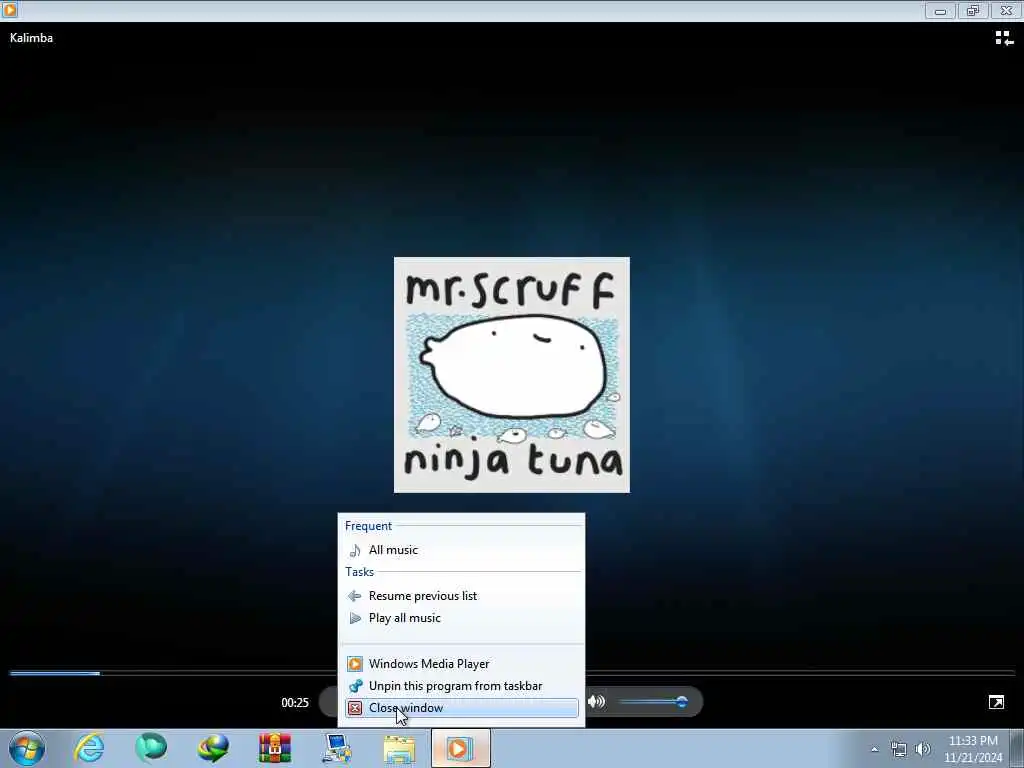Click the Show desktop strip
The height and width of the screenshot is (768, 1024).
click(1017, 748)
